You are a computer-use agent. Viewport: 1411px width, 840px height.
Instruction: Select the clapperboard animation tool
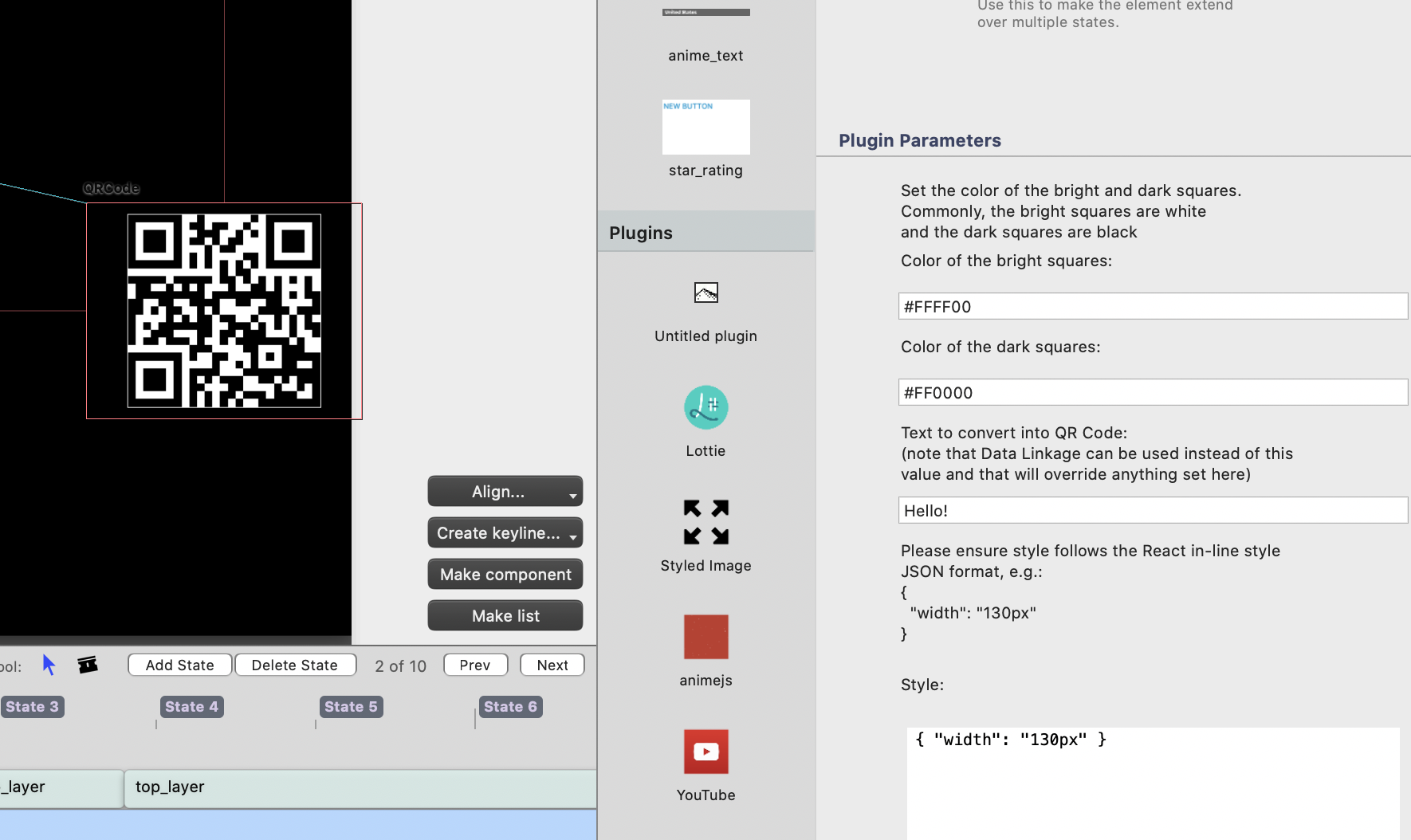(88, 665)
